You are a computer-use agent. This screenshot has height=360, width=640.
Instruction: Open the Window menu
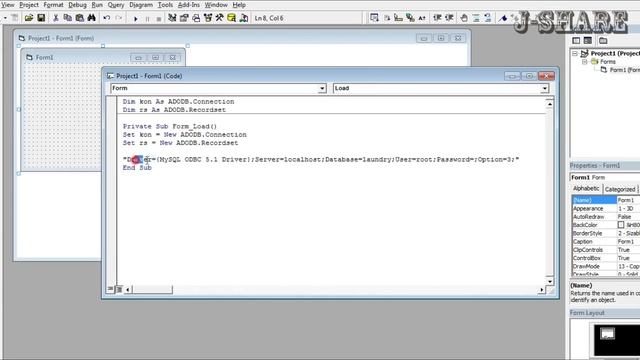tap(216, 5)
